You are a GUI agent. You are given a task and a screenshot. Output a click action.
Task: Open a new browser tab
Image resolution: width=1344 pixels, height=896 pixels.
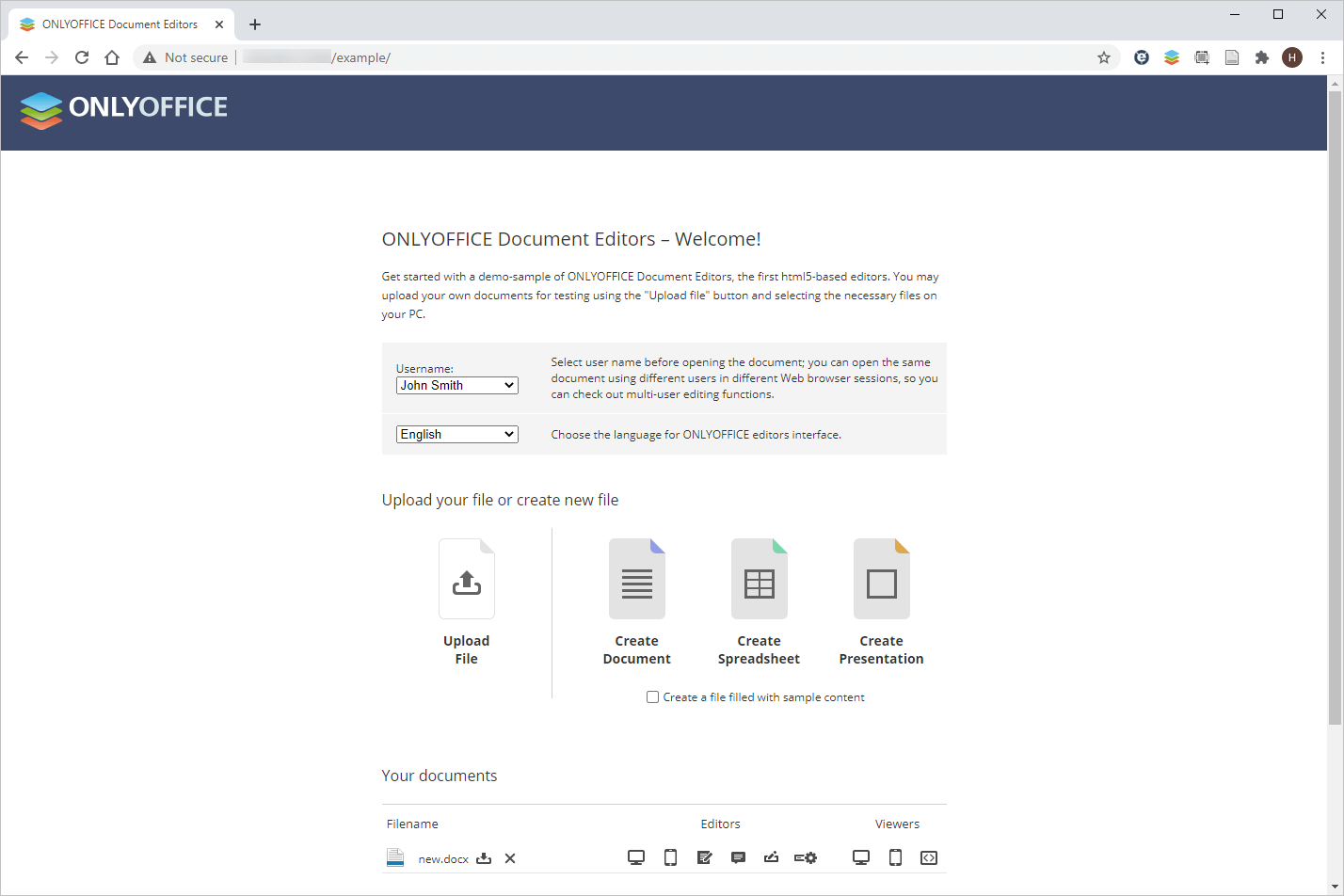point(255,24)
